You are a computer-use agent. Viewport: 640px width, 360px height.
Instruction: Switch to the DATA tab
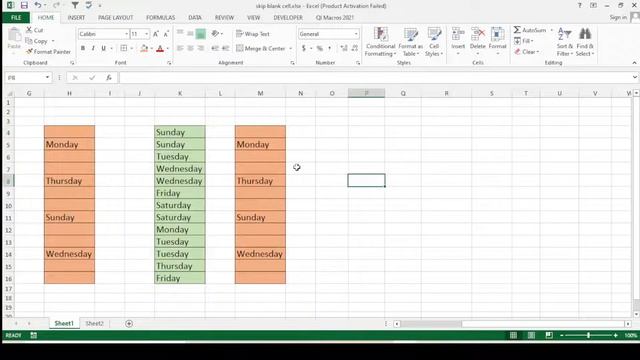coord(195,18)
